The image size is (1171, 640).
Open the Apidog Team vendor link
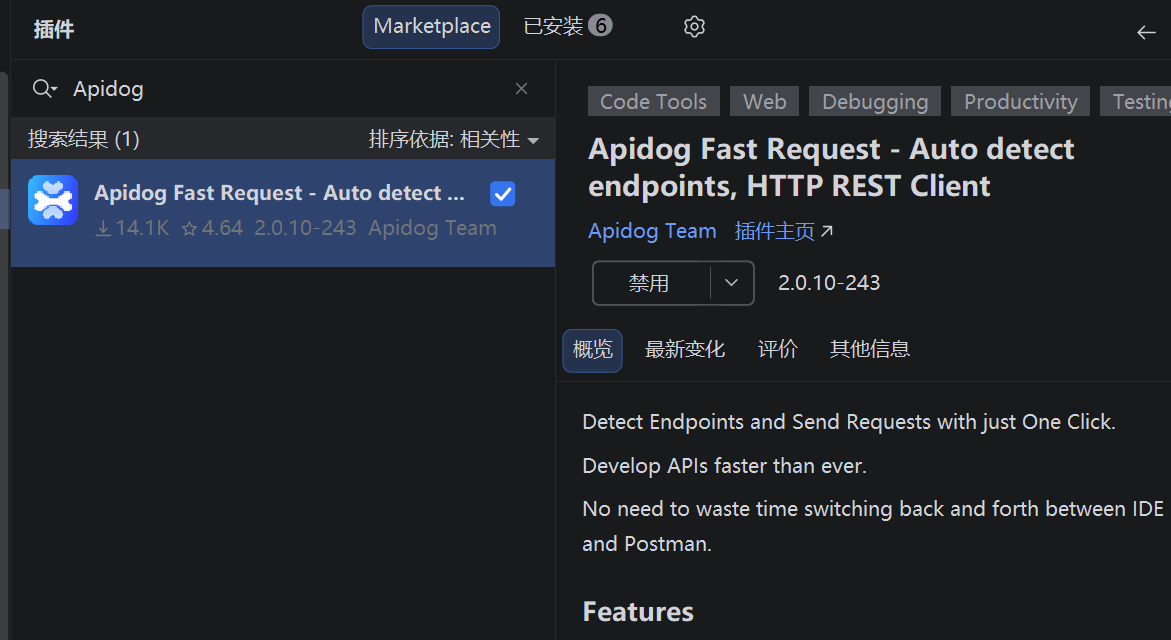[652, 232]
